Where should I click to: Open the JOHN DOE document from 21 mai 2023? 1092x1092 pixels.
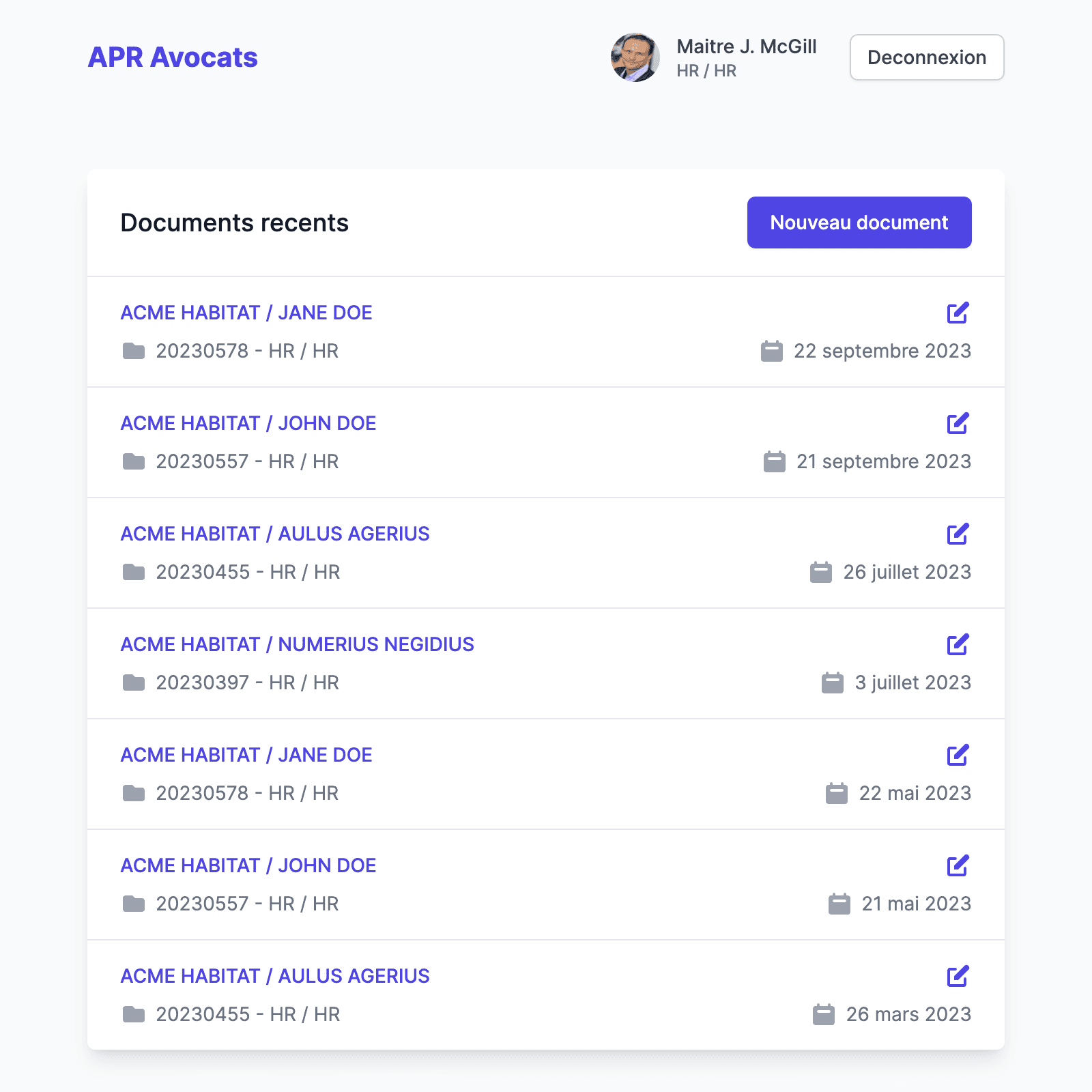(248, 865)
